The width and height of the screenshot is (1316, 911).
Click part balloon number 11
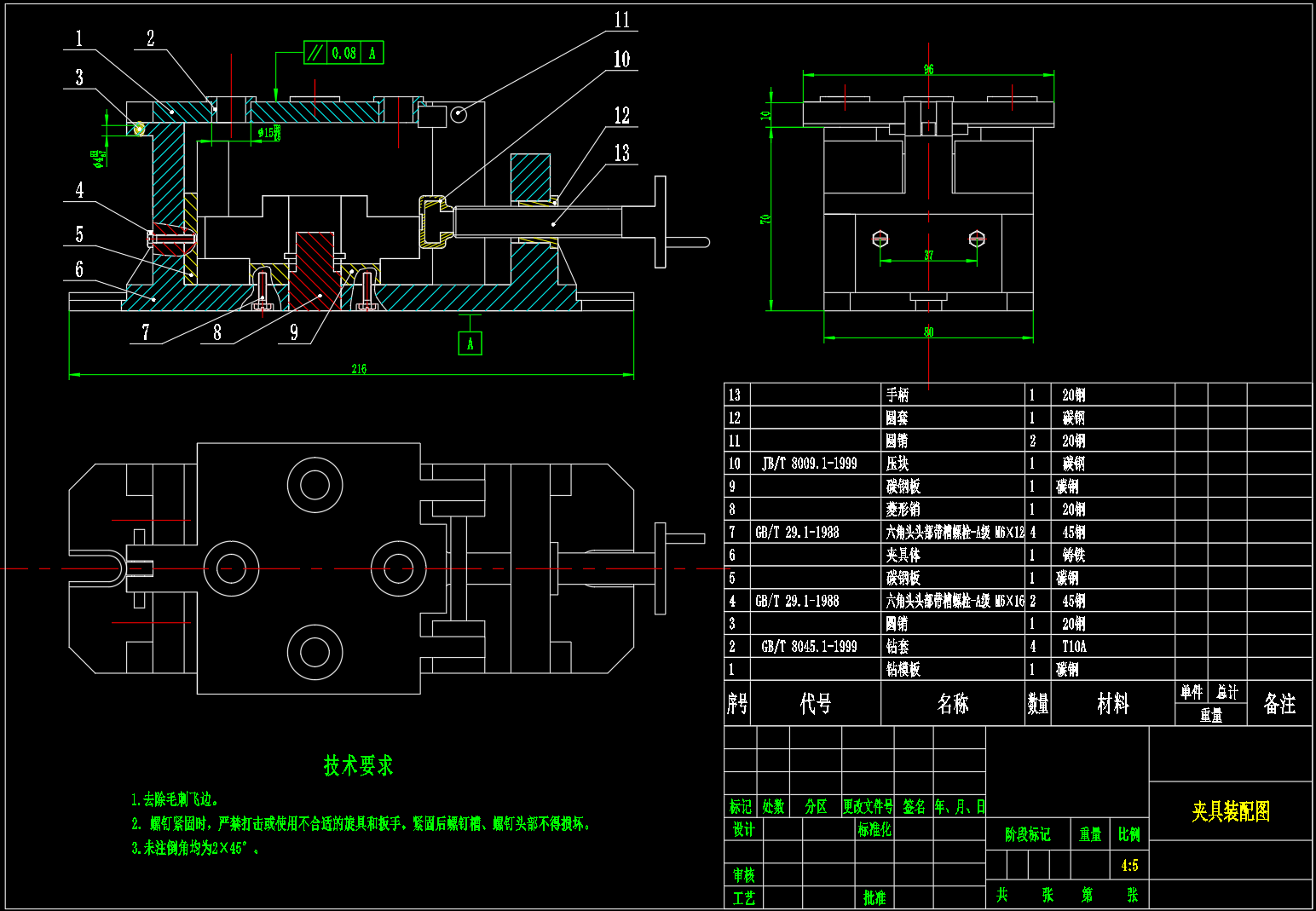coord(622,20)
